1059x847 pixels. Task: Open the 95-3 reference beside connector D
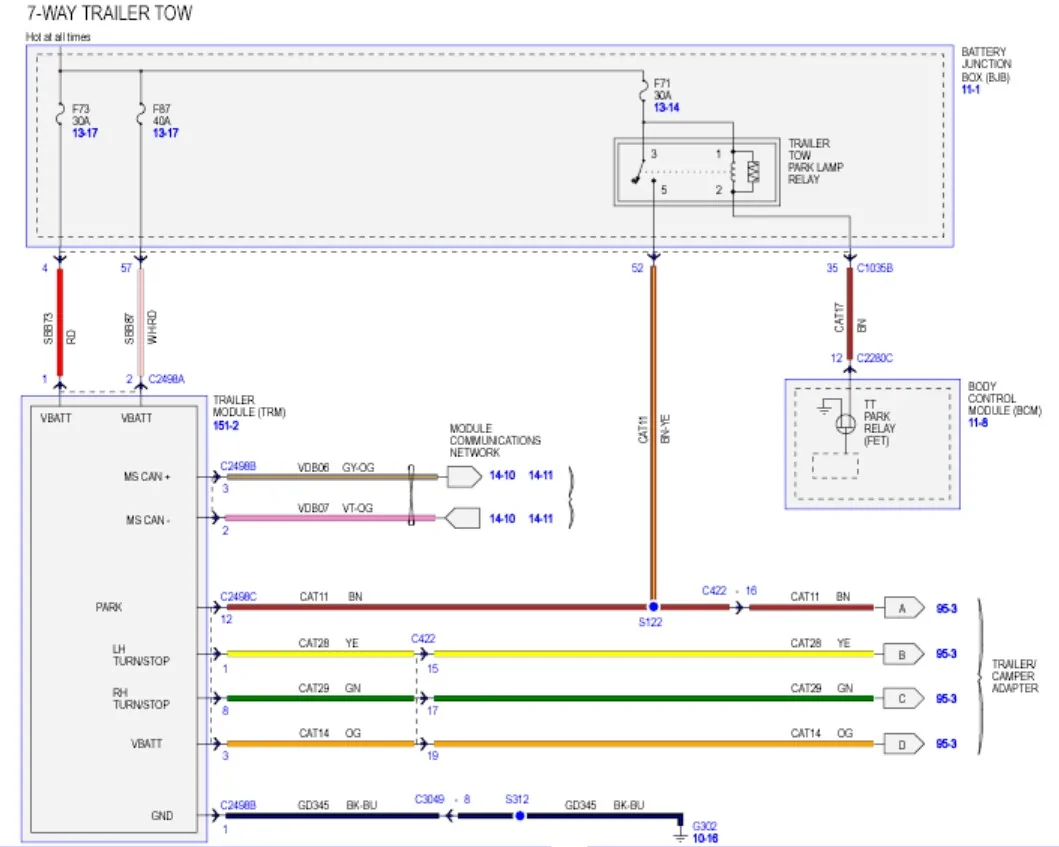click(946, 744)
